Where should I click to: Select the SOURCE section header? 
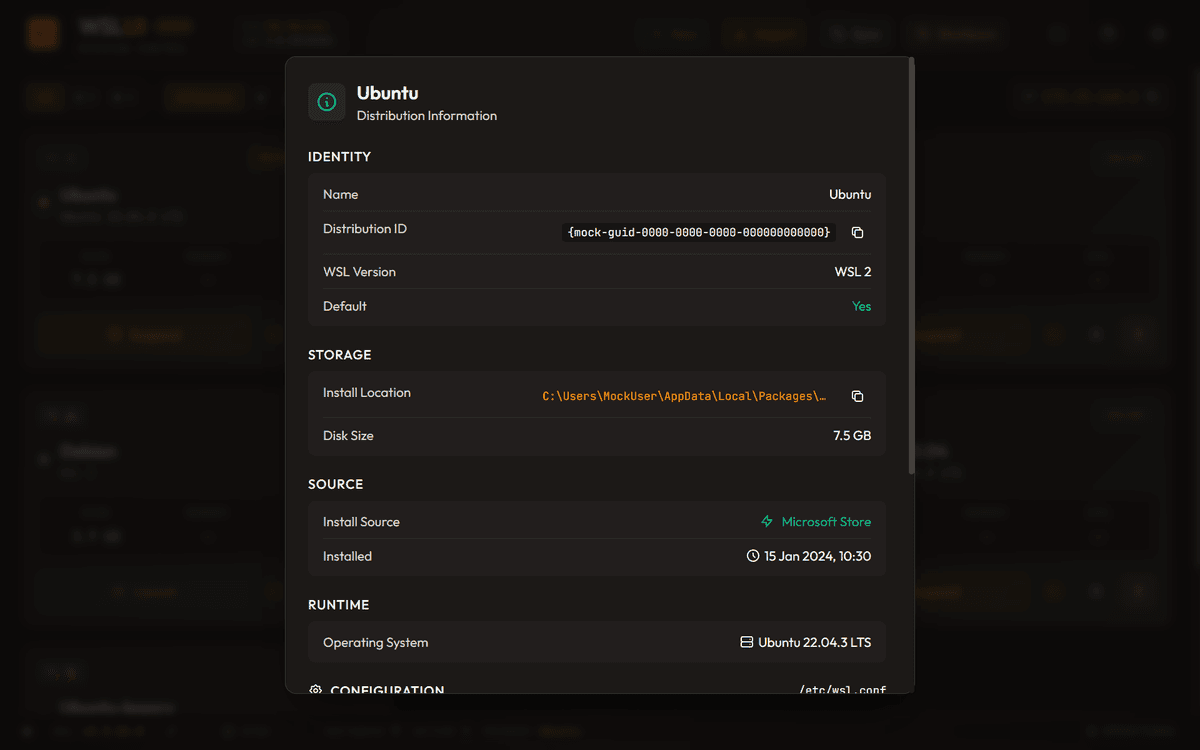[x=336, y=484]
